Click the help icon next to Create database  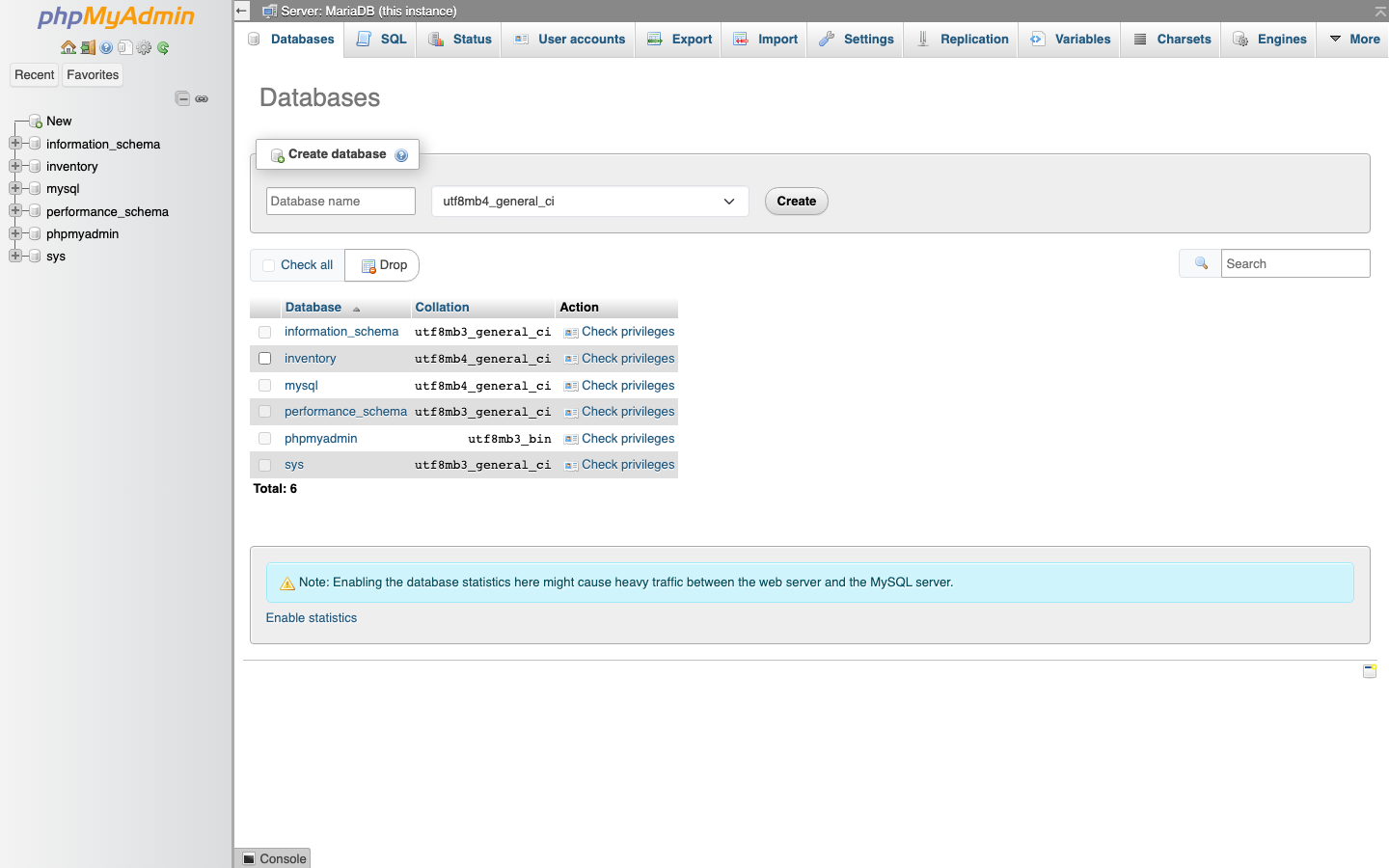[x=401, y=155]
